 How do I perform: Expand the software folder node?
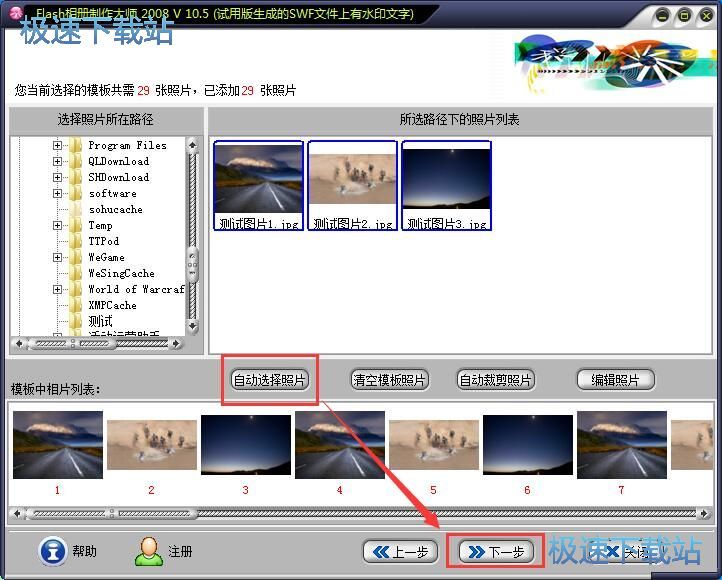[x=57, y=193]
